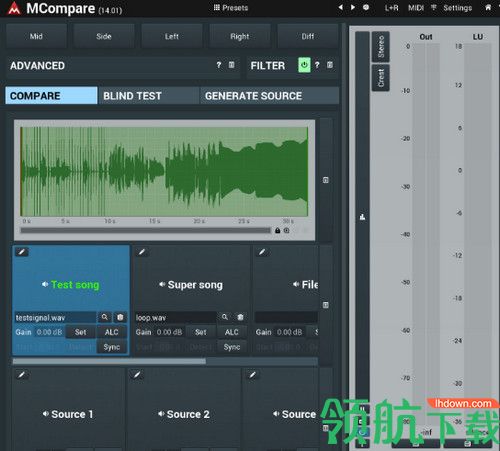
Task: Select the Source 1 slot
Action: pyautogui.click(x=68, y=414)
